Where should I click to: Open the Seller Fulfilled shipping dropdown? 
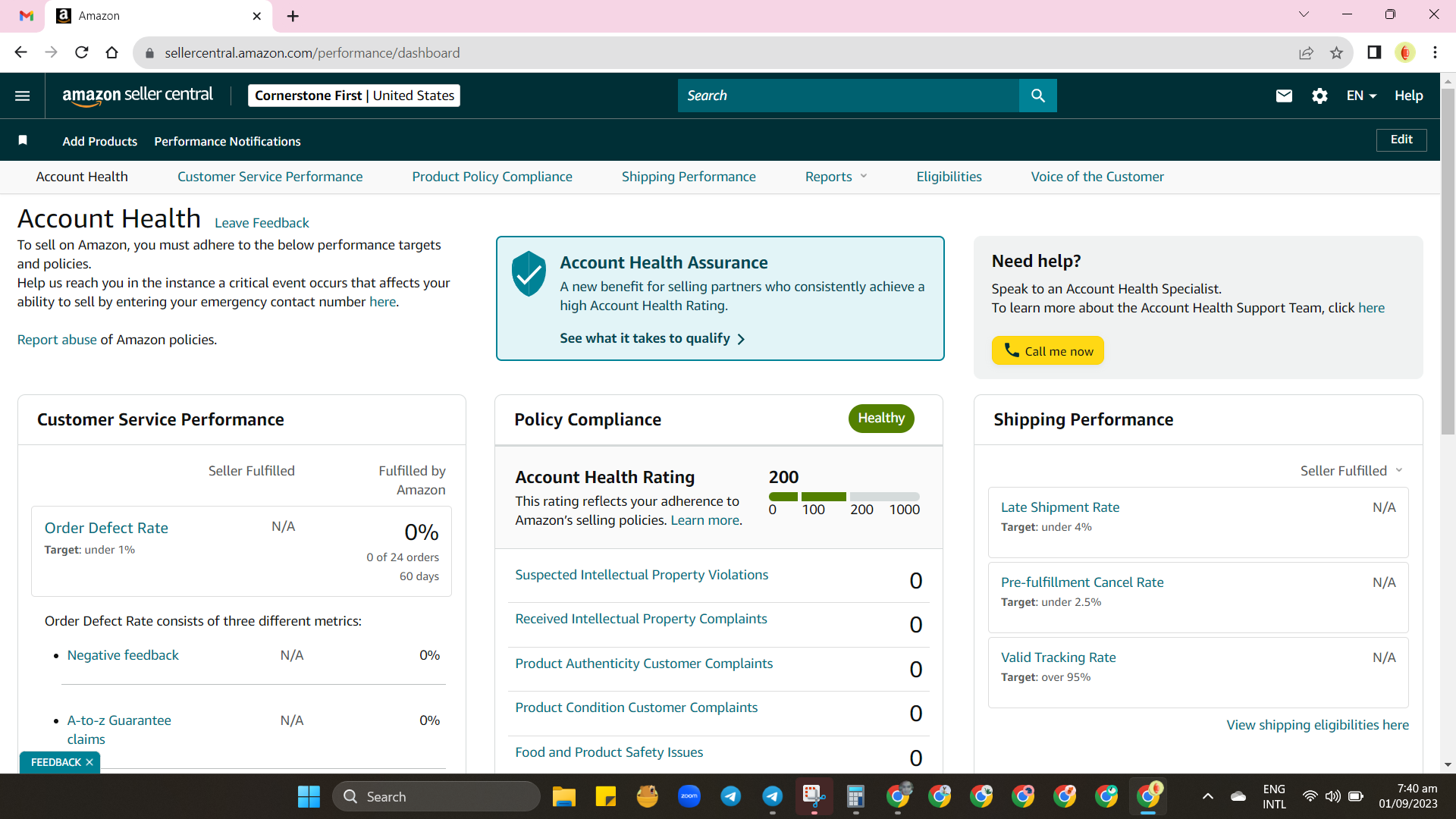(x=1351, y=471)
